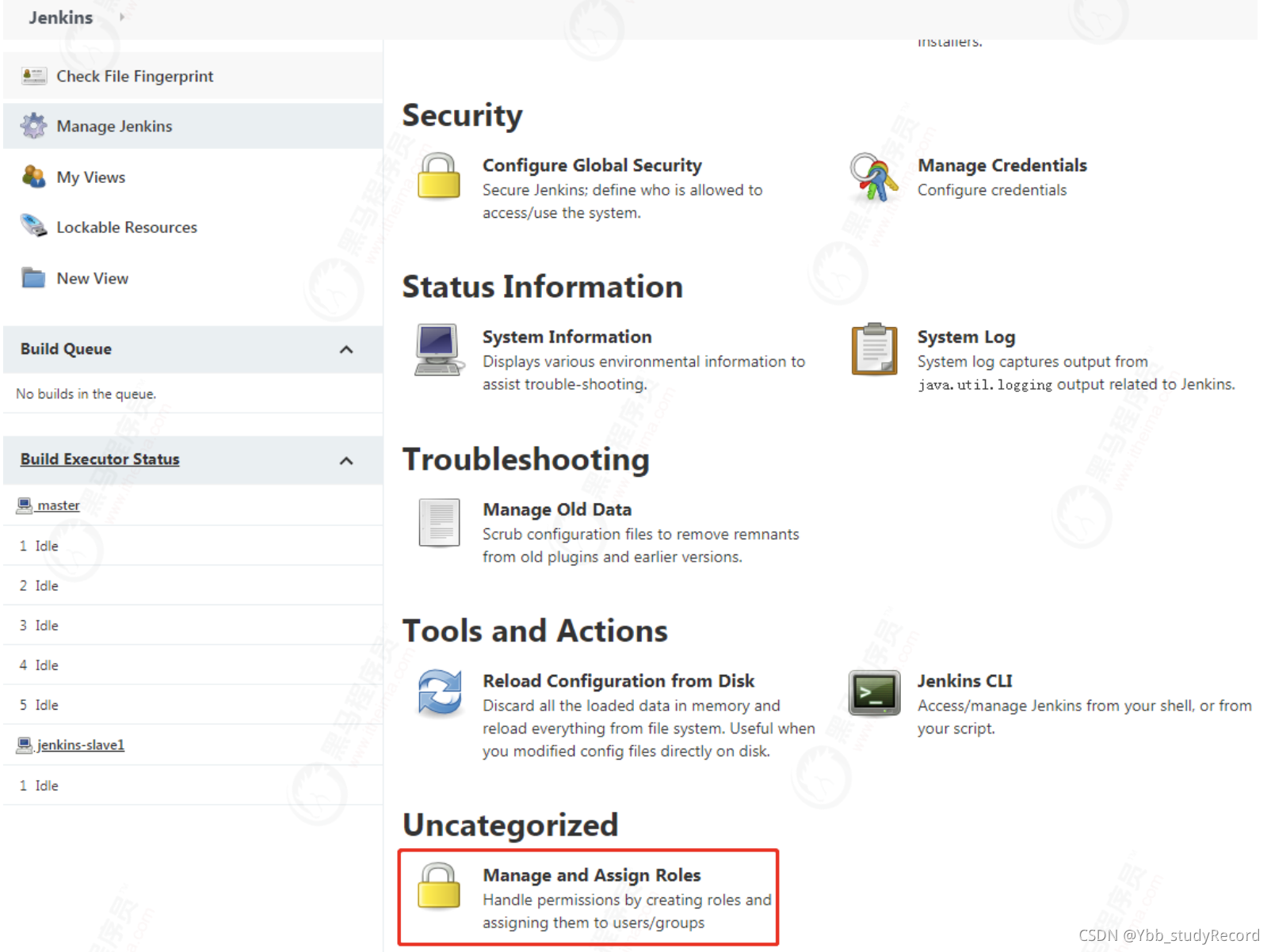Click the My Views people icon

tap(33, 177)
